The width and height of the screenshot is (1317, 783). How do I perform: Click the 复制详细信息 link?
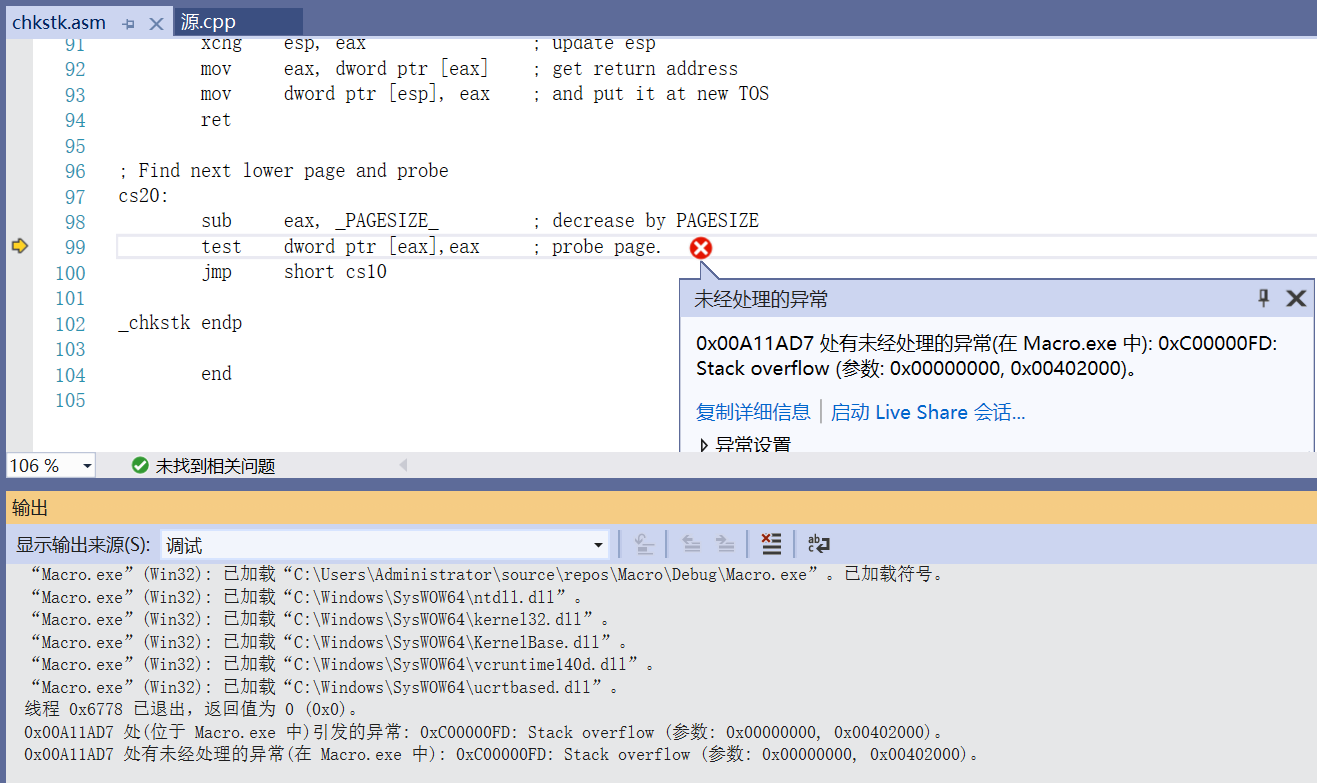753,412
